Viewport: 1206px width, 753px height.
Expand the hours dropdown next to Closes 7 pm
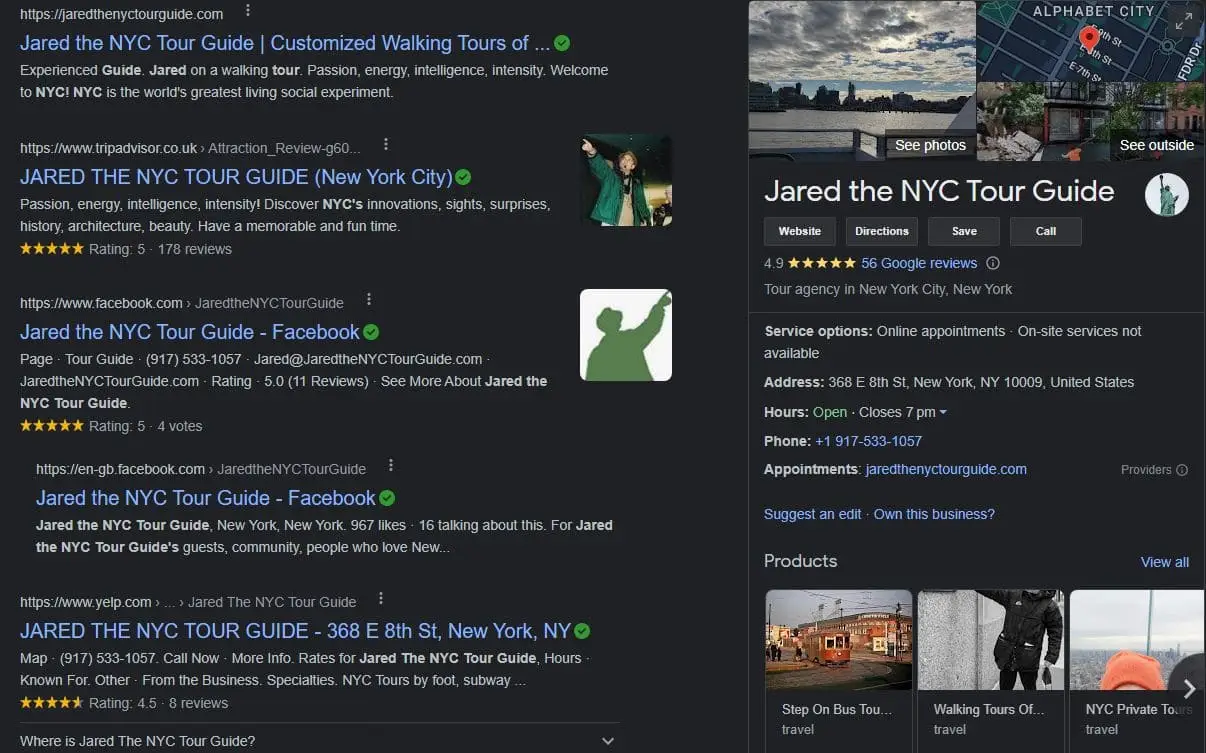[x=943, y=413]
